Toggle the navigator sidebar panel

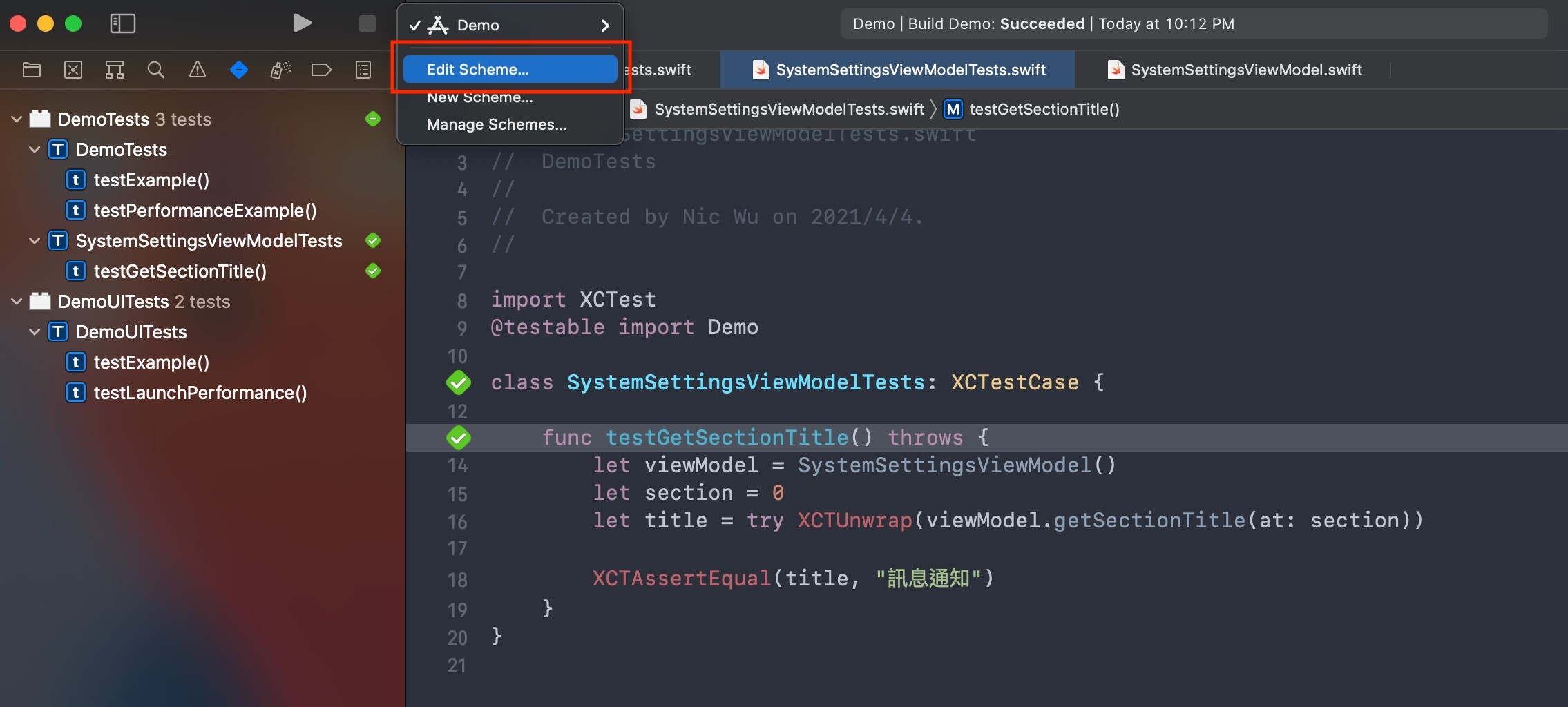coord(123,23)
